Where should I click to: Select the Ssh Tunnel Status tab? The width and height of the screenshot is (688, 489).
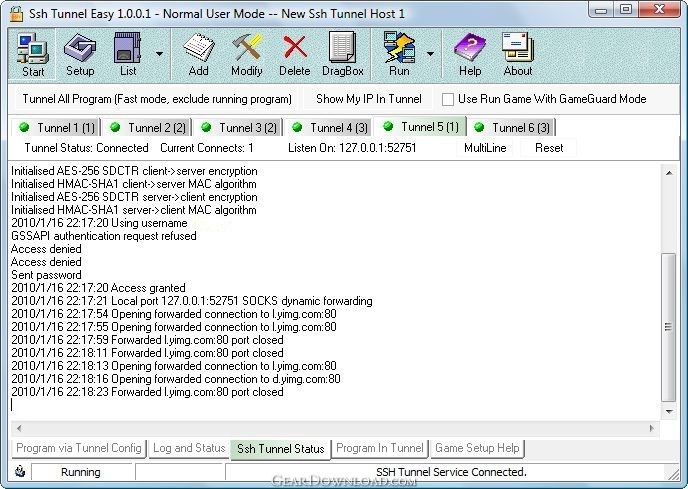(x=280, y=449)
